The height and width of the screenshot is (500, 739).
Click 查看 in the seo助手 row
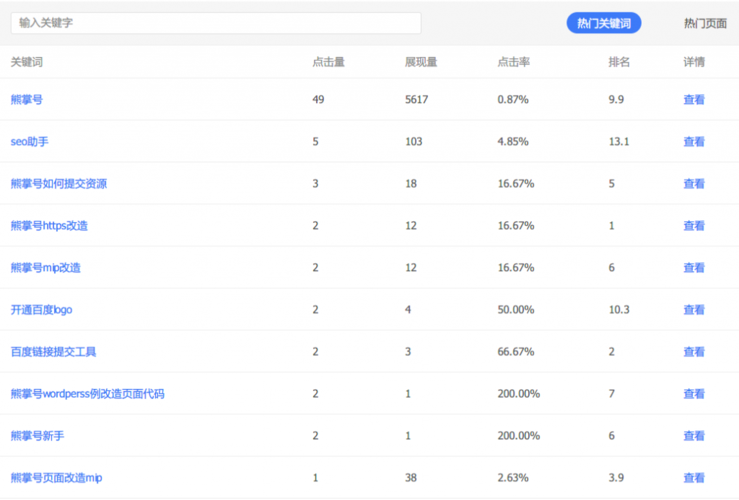694,141
